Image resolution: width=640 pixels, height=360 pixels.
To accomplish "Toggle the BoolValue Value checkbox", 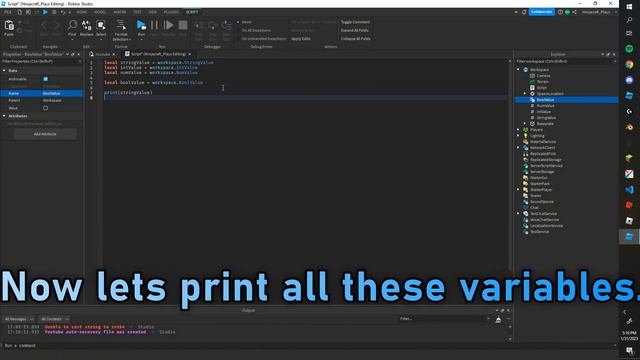I will tap(46, 108).
